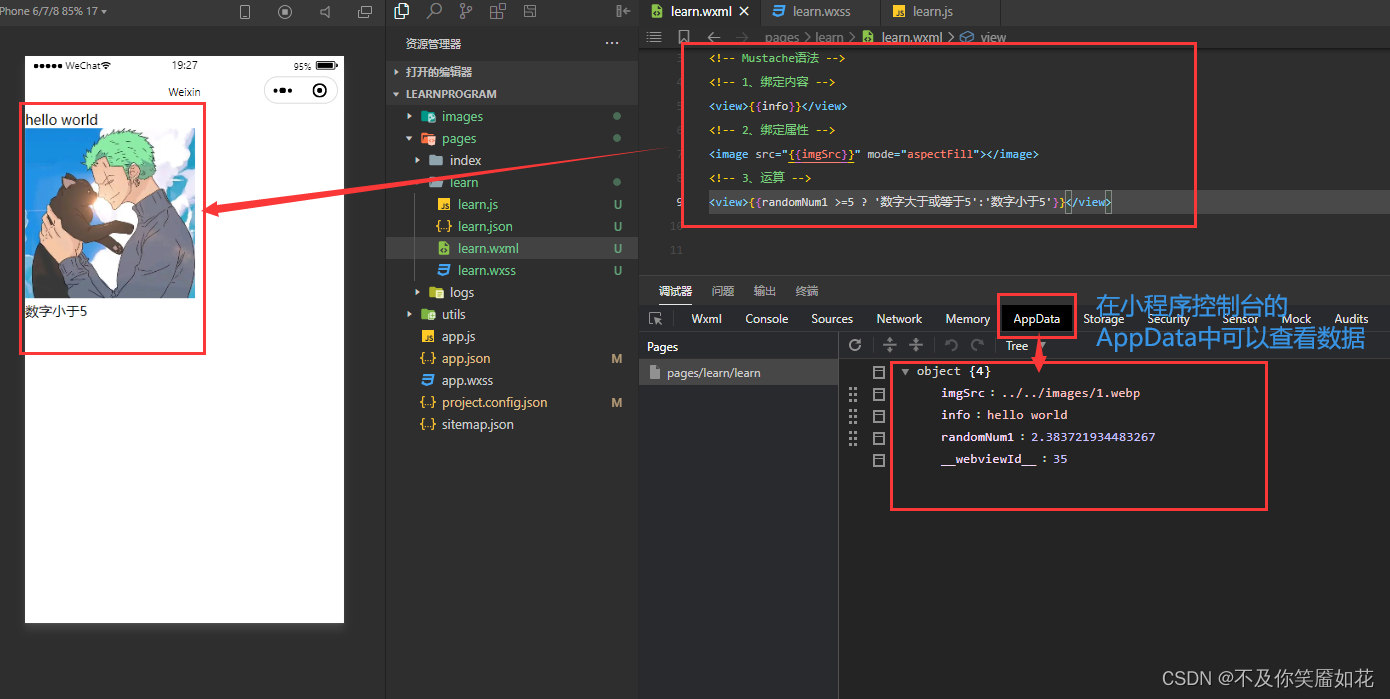The width and height of the screenshot is (1390, 699).
Task: Click the redo arrow in the AppData toolbar
Action: click(x=977, y=345)
